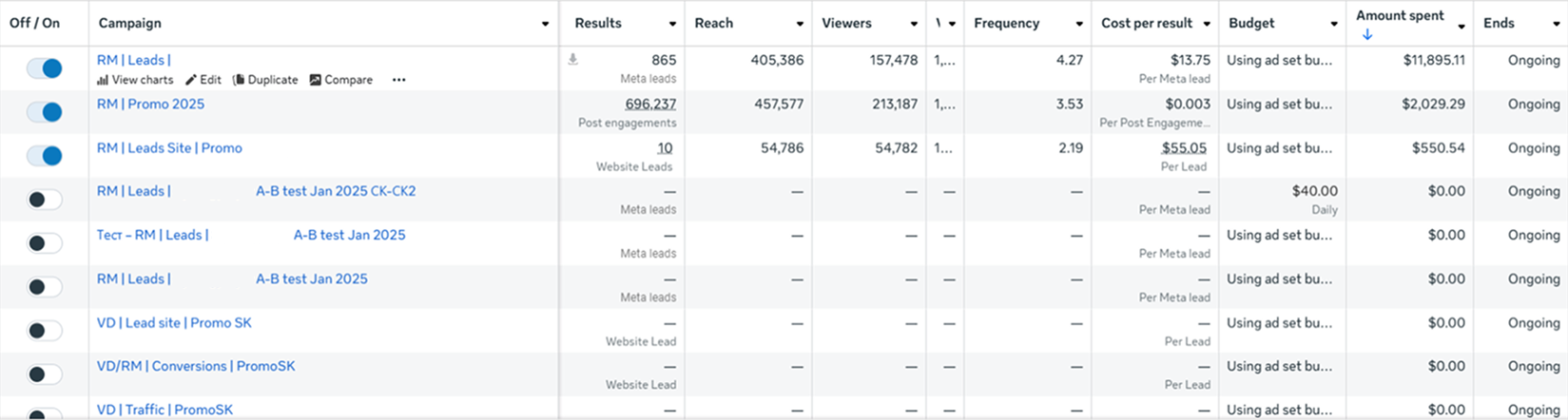The image size is (1568, 420).
Task: Click the Amount spent column header label
Action: click(1400, 15)
